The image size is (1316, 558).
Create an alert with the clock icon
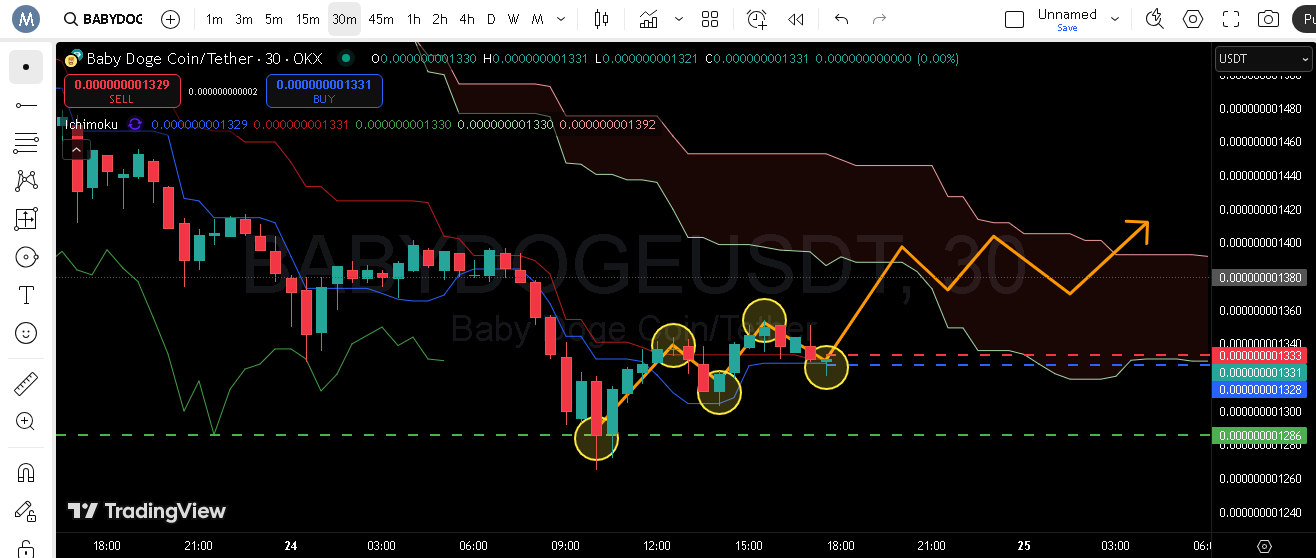pos(757,19)
